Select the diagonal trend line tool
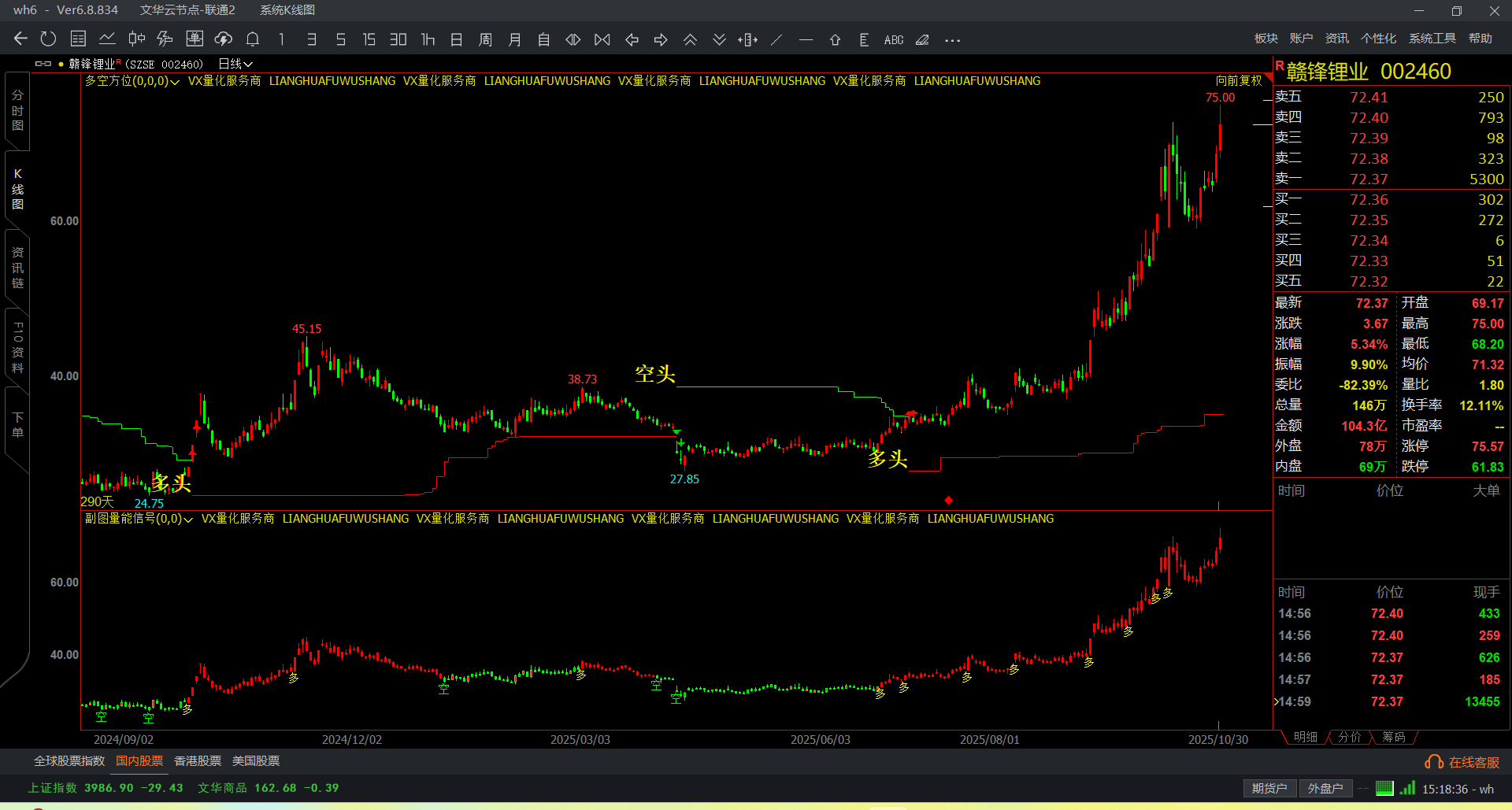Viewport: 1512px width, 810px height. pos(776,39)
